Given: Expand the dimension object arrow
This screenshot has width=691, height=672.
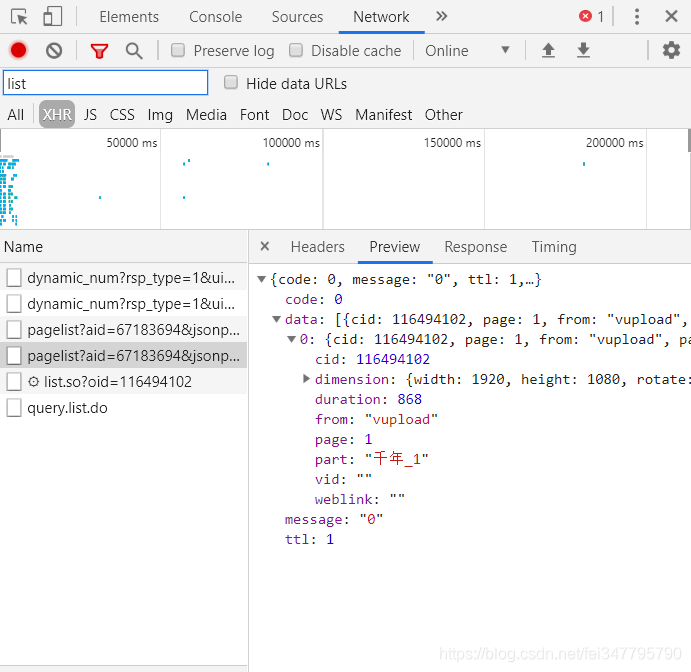Looking at the screenshot, I should point(306,379).
